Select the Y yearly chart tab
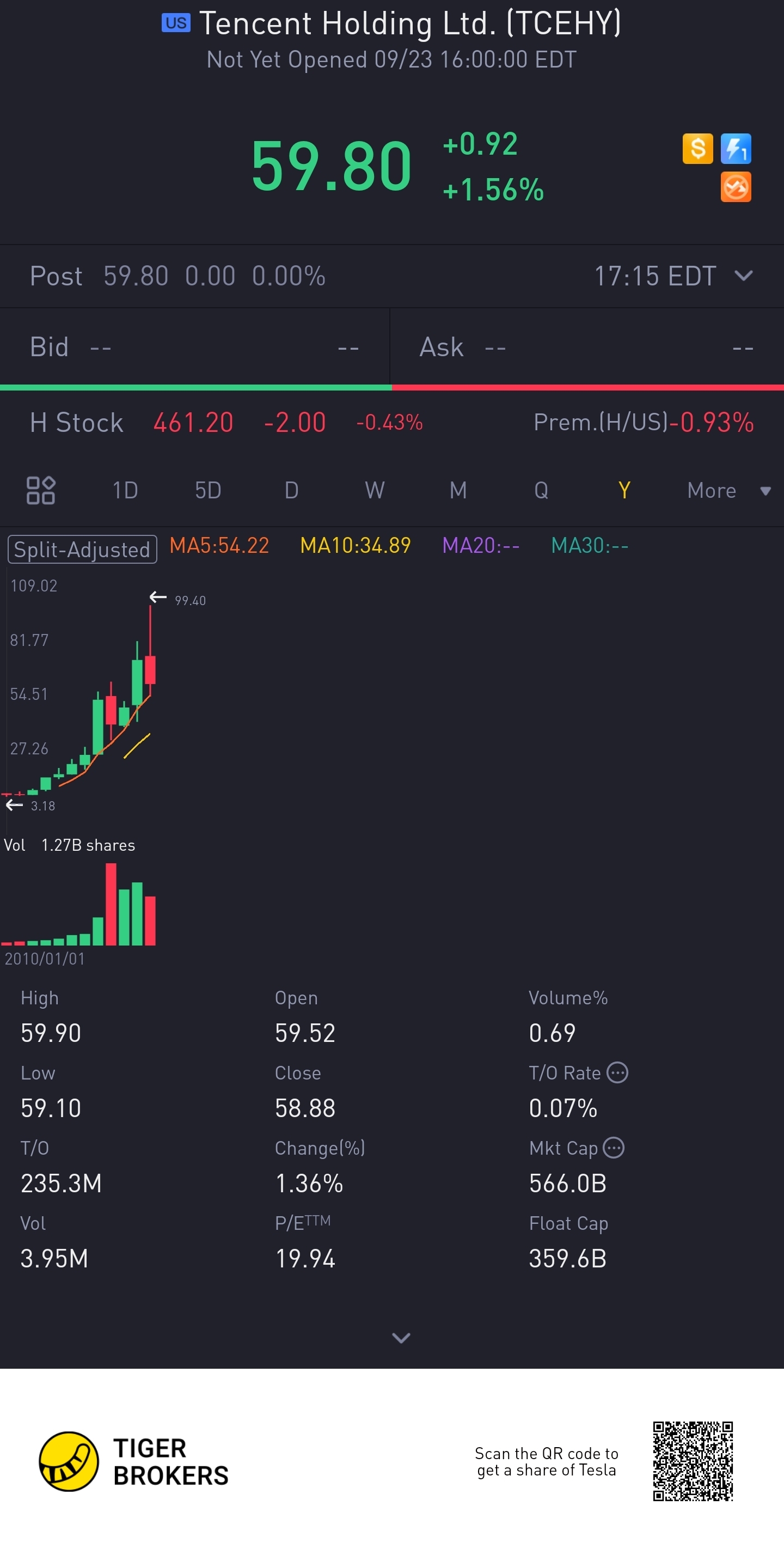 point(624,490)
